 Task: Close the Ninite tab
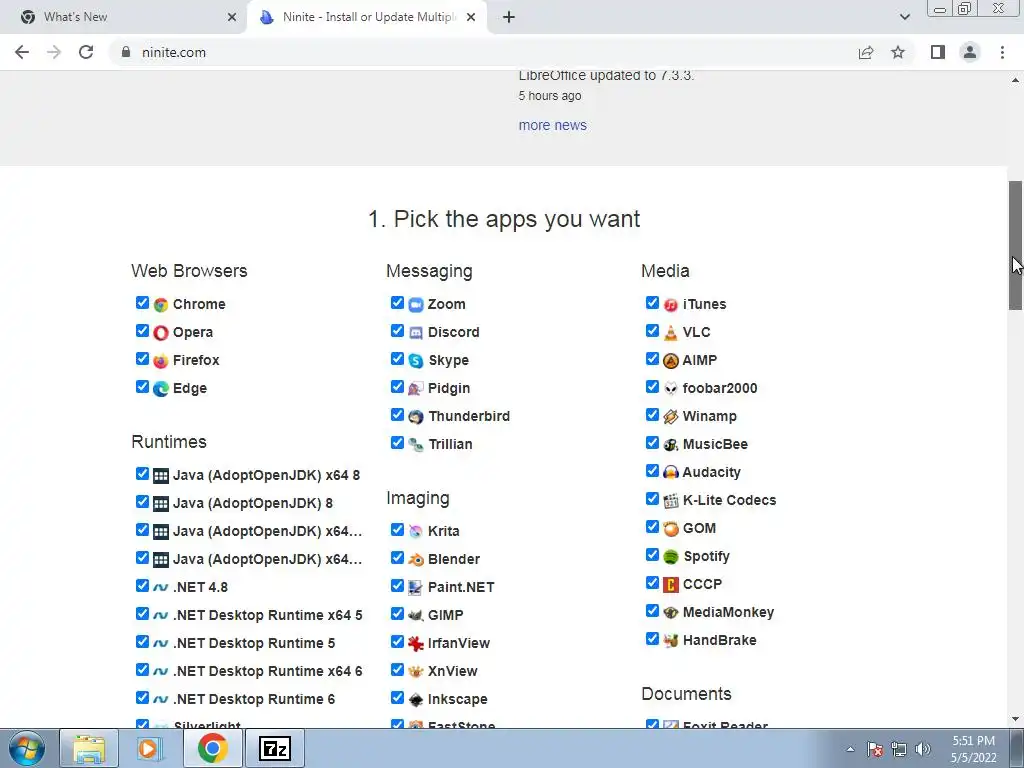[x=471, y=17]
